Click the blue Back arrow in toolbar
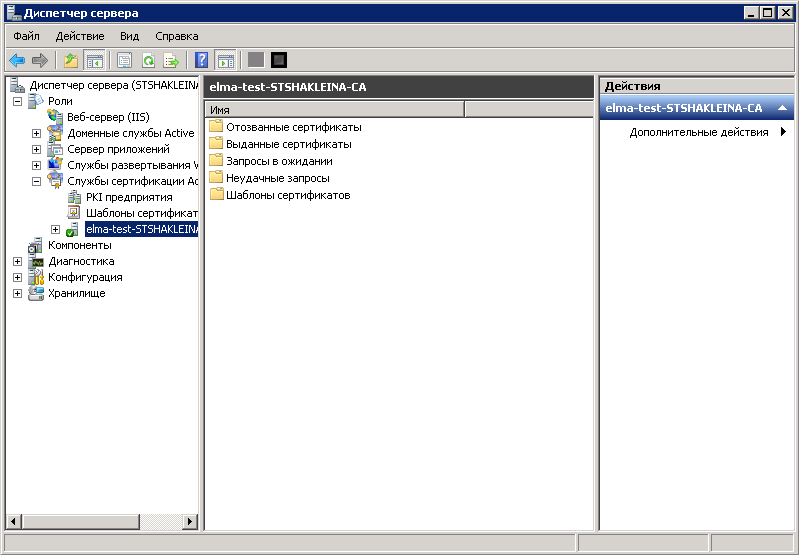Screen dimensions: 799x555 click(17, 60)
